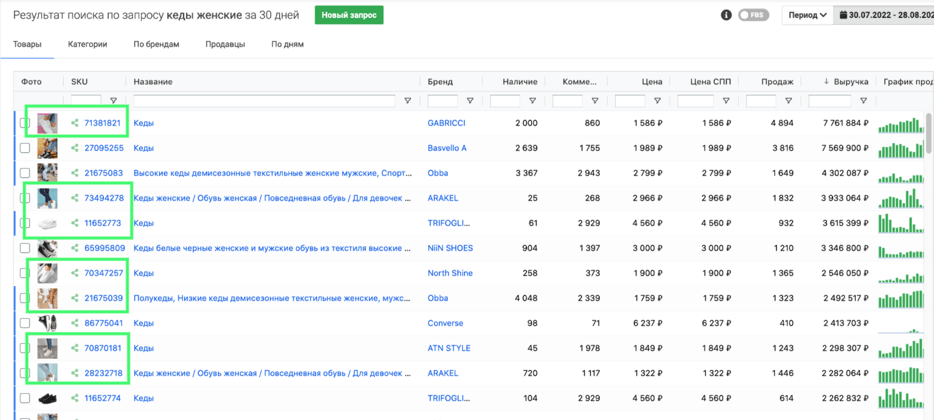Click the Название filter text field
Screen dimensions: 934x420
click(x=264, y=101)
